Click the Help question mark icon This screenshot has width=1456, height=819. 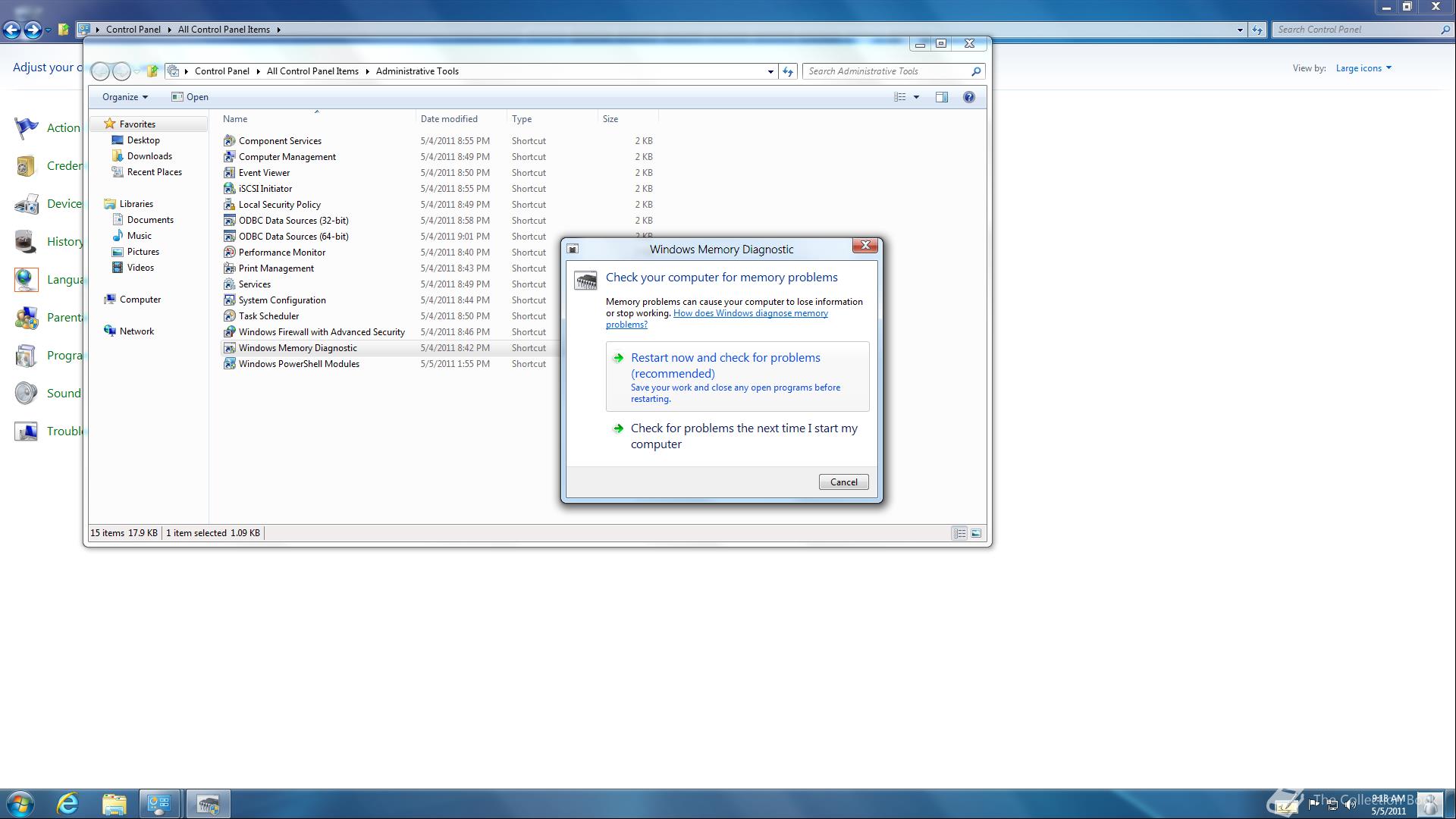pos(968,97)
